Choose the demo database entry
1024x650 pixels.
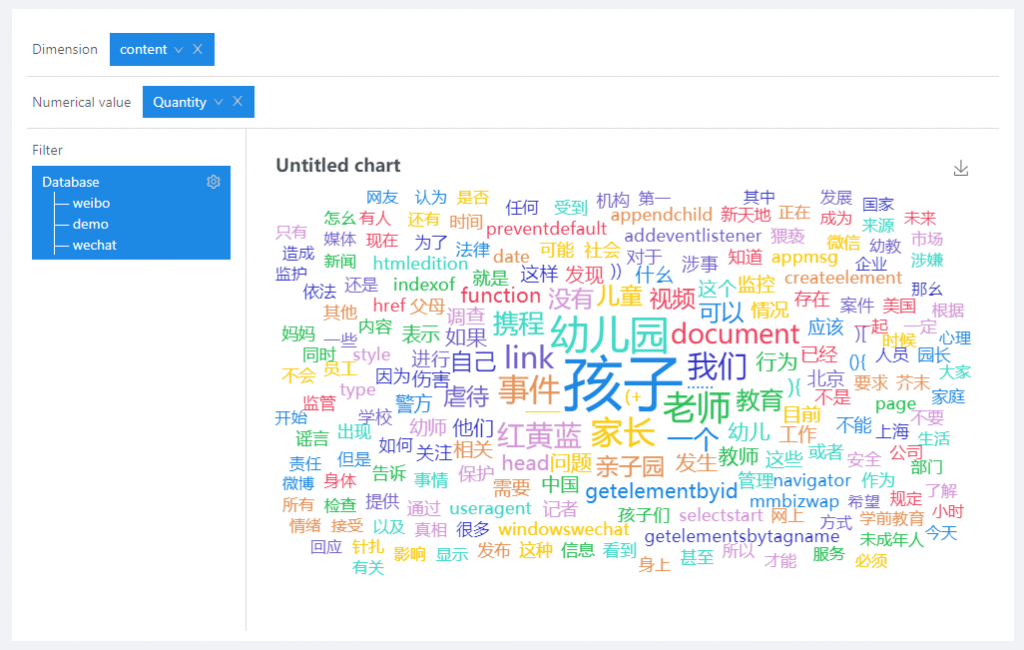[90, 224]
